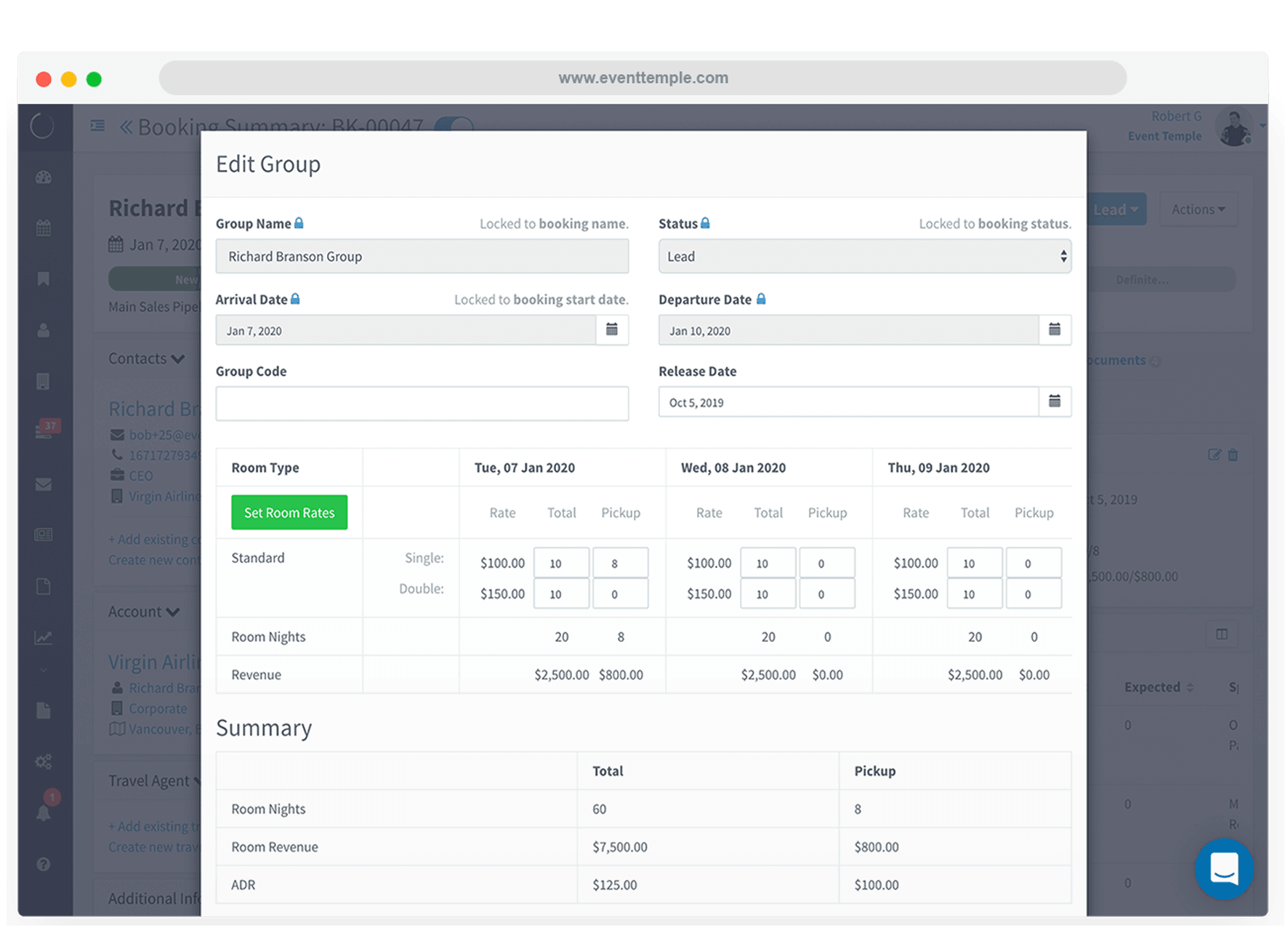The image size is (1288, 951).
Task: Open the reports chart icon in sidebar
Action: click(44, 638)
